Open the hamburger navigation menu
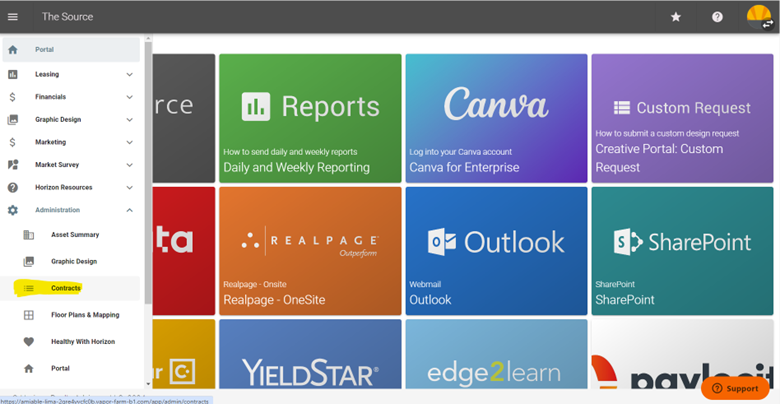Image resolution: width=780 pixels, height=404 pixels. 13,17
